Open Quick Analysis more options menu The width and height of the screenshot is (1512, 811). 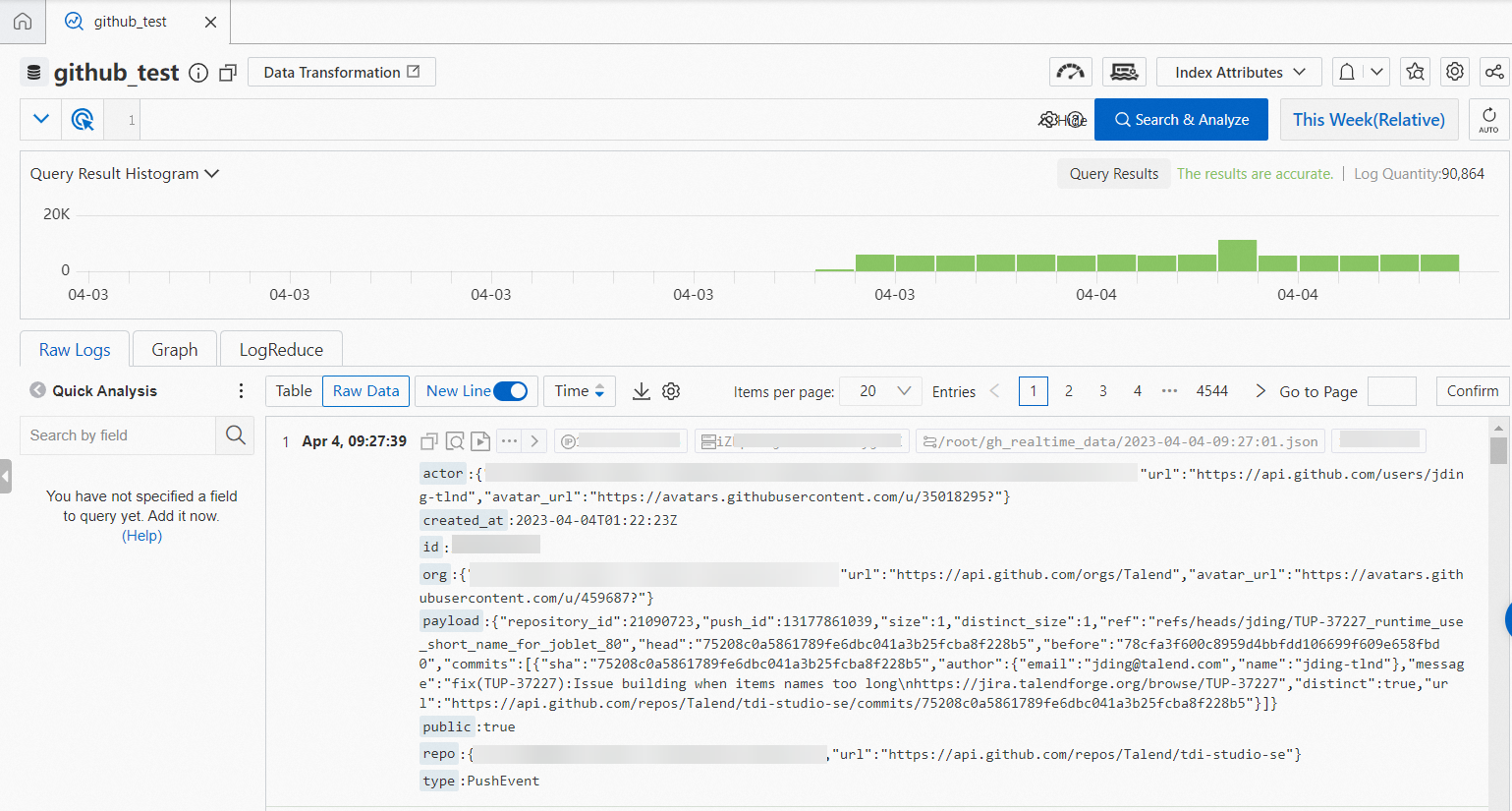241,391
